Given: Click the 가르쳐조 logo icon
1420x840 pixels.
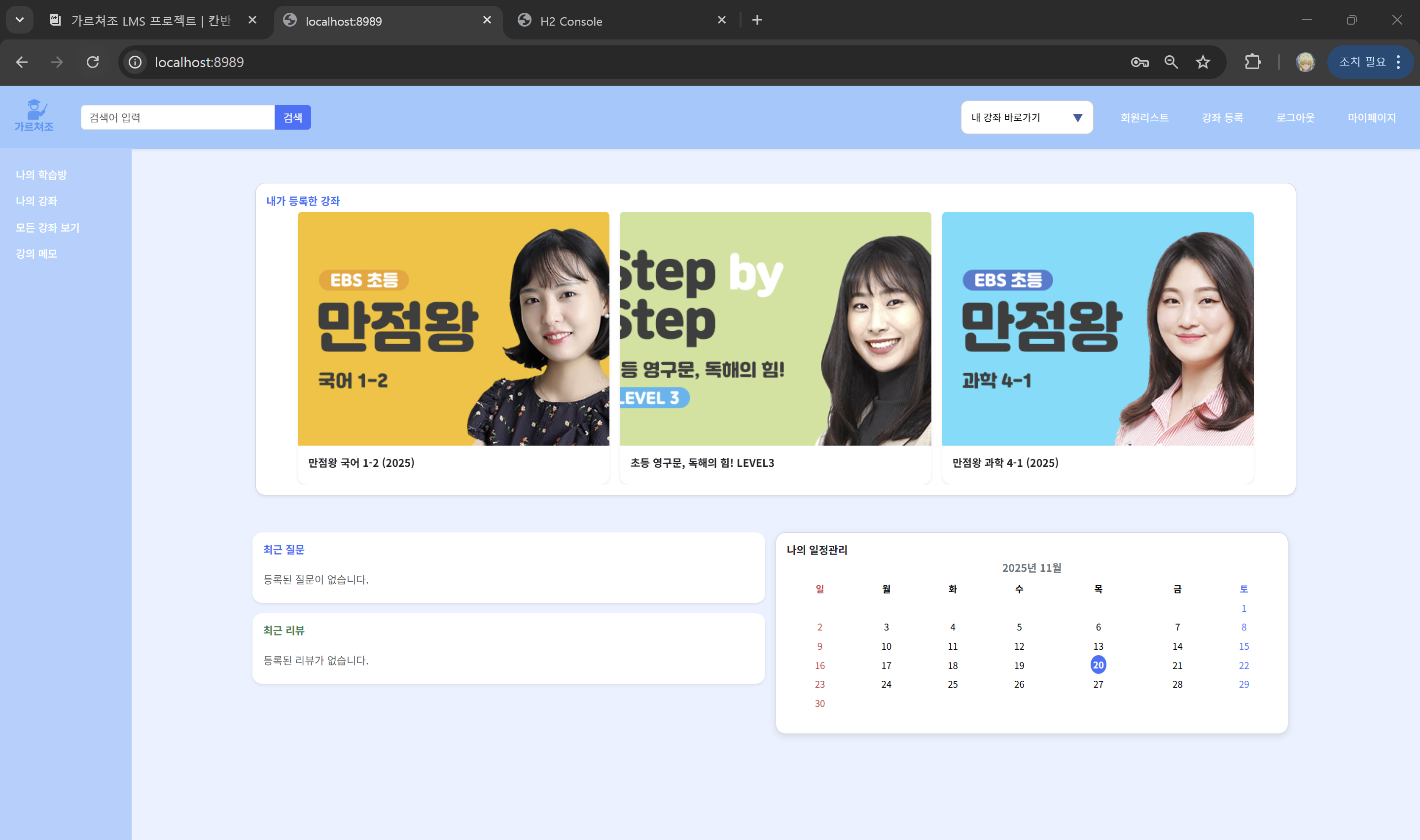Looking at the screenshot, I should (34, 115).
